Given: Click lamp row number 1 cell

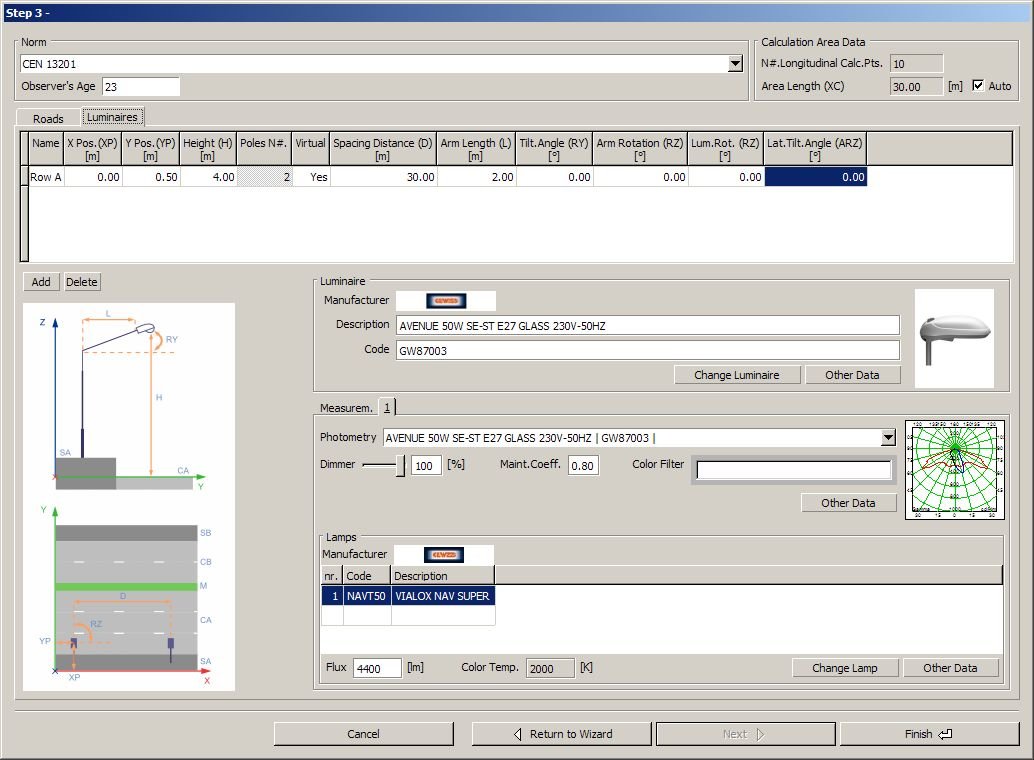Looking at the screenshot, I should 332,596.
